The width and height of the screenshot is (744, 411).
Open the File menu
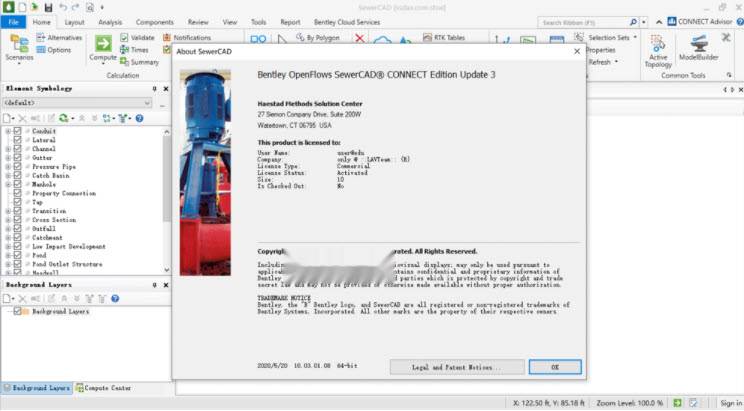click(x=13, y=22)
